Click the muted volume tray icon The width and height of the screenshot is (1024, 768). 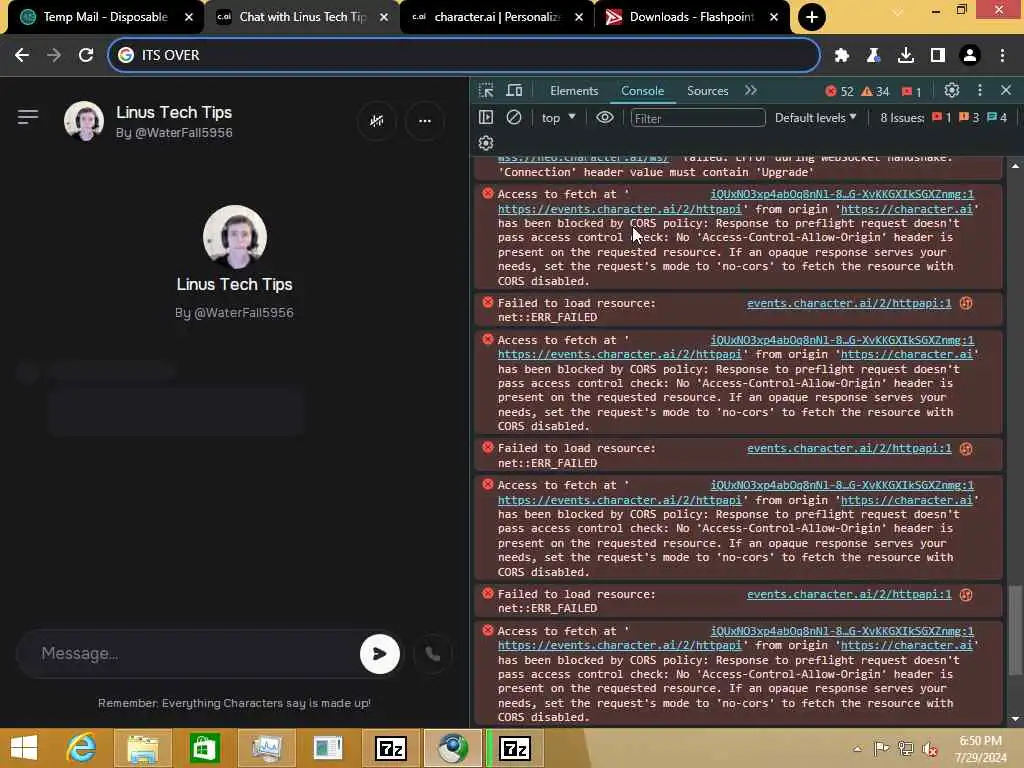[930, 748]
